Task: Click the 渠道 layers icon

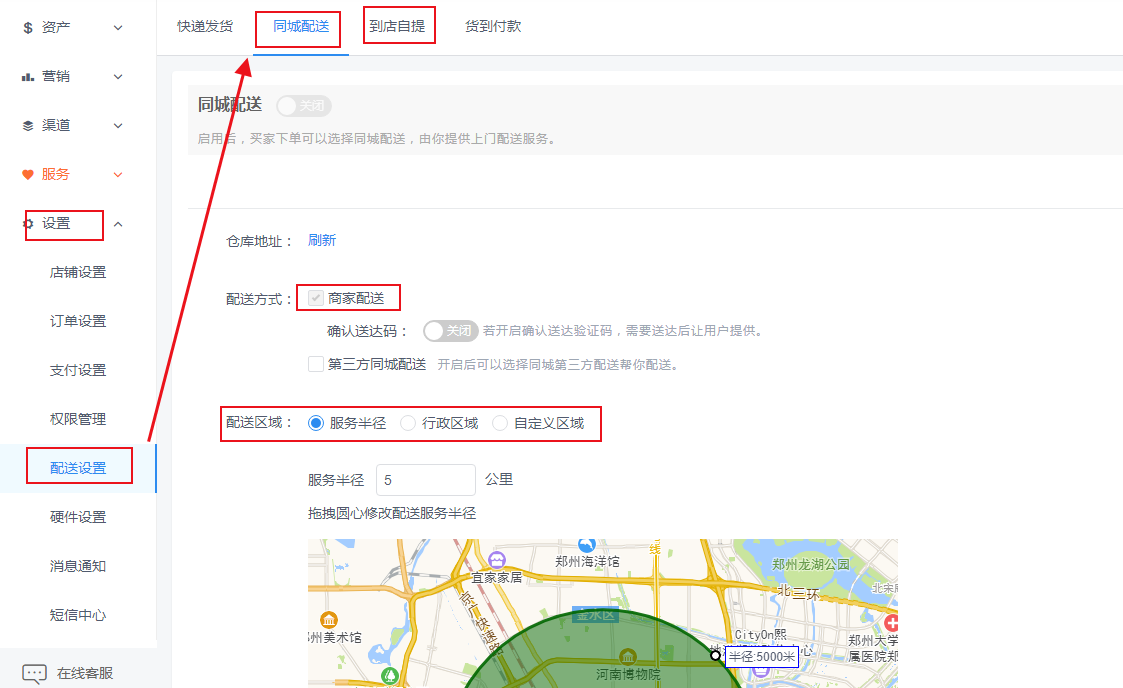Action: (x=28, y=126)
